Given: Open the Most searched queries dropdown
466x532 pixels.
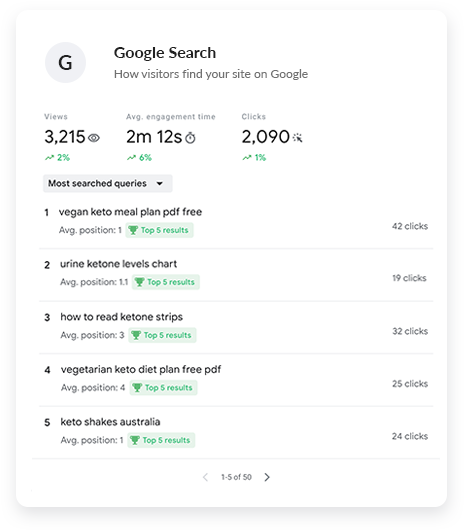Looking at the screenshot, I should point(108,184).
